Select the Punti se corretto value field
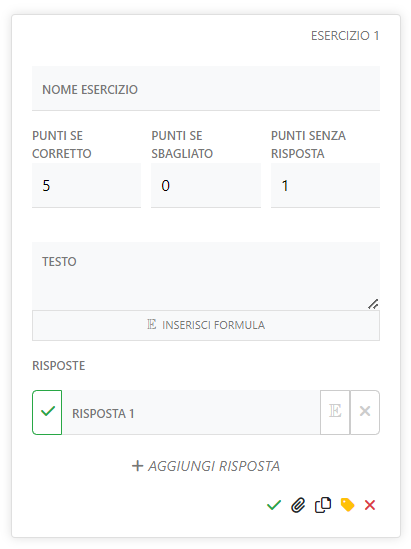411x549 pixels. (86, 185)
